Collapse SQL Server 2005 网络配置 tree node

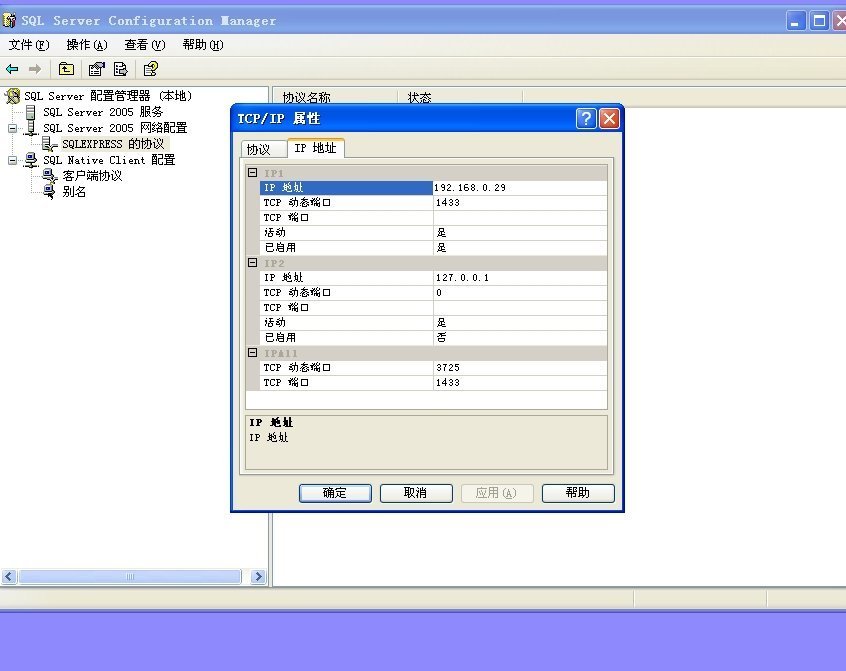pos(13,128)
